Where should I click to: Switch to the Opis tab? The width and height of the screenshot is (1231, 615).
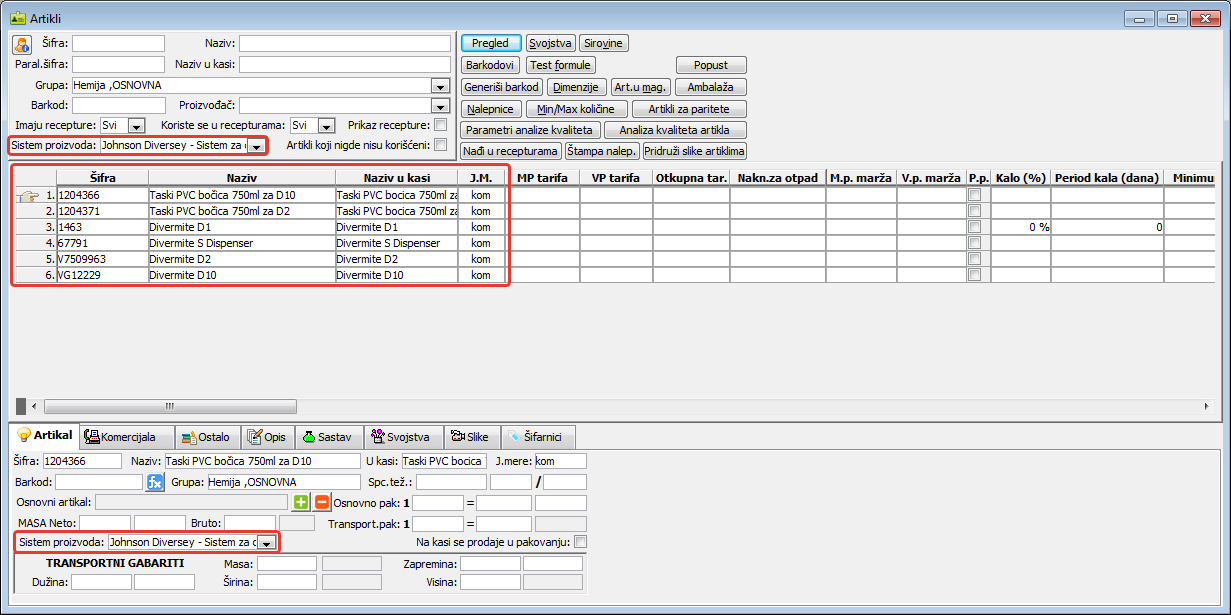pos(267,437)
